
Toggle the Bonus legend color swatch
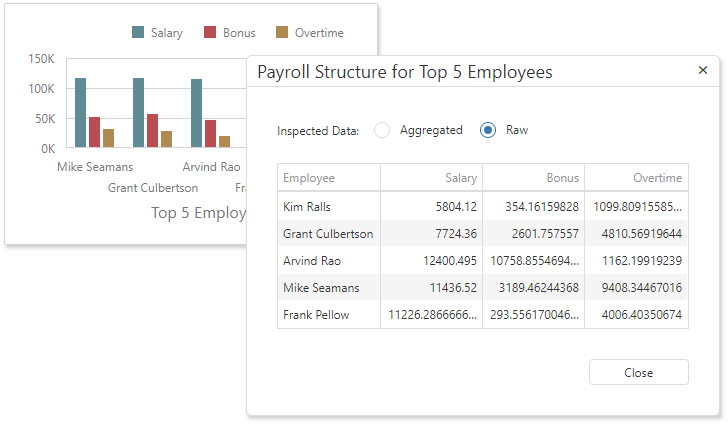point(210,33)
